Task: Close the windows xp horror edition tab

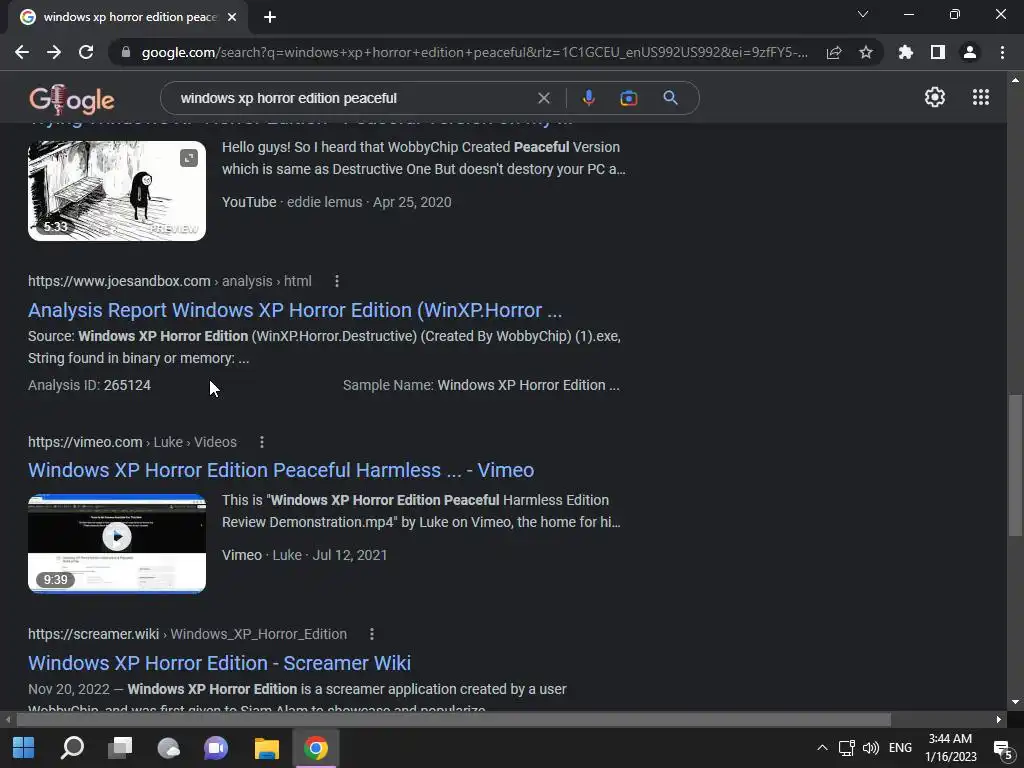Action: pyautogui.click(x=232, y=17)
